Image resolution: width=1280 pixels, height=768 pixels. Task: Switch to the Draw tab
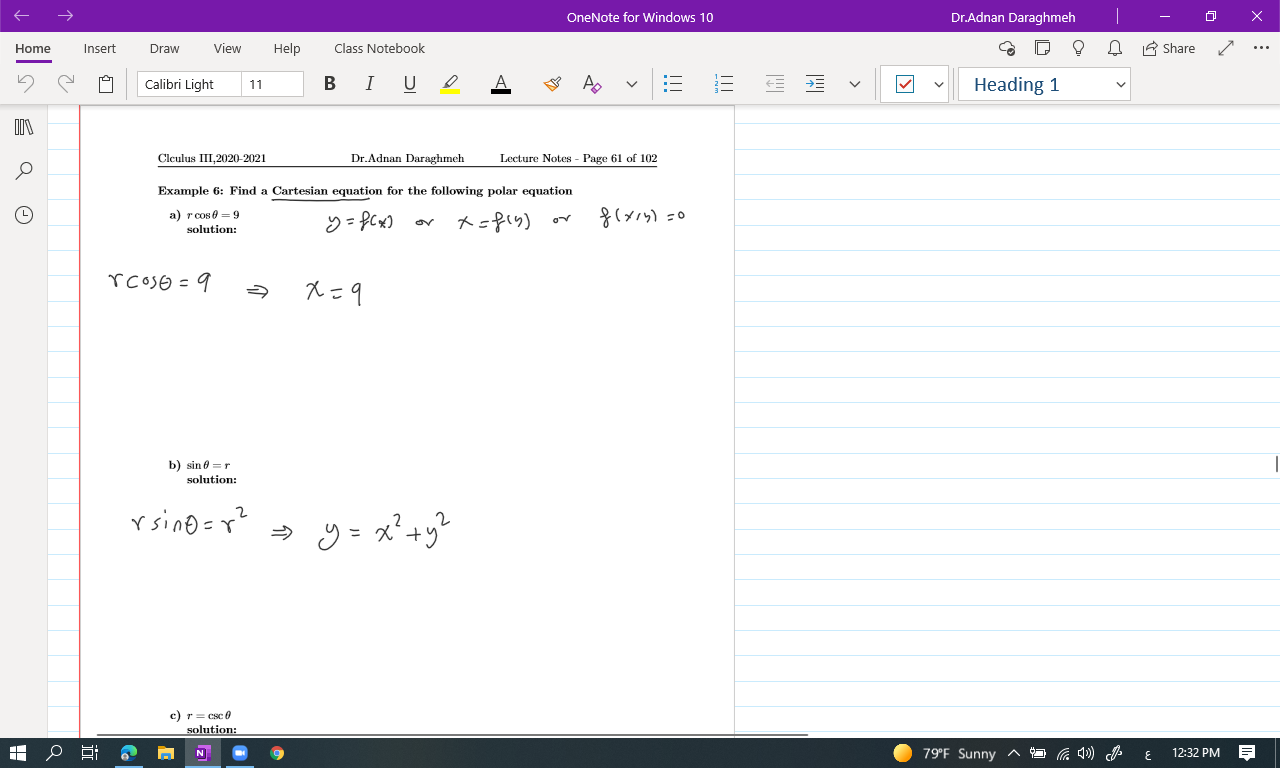[164, 48]
